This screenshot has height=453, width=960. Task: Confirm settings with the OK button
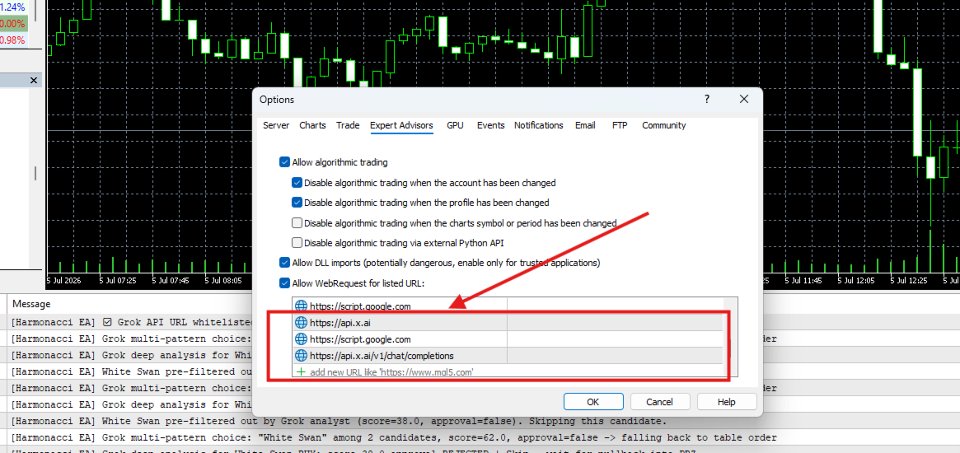(x=593, y=402)
